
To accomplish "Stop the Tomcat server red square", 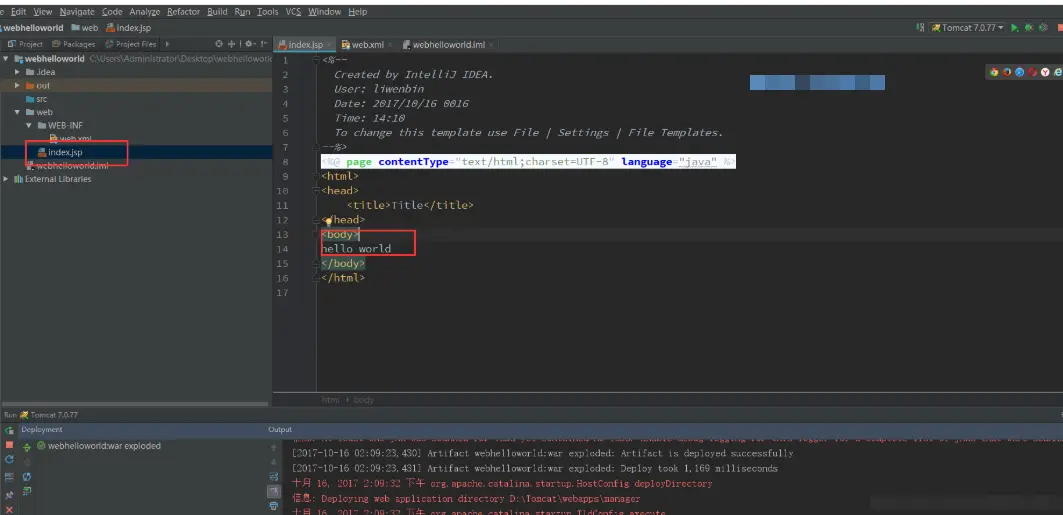I will tap(9, 445).
